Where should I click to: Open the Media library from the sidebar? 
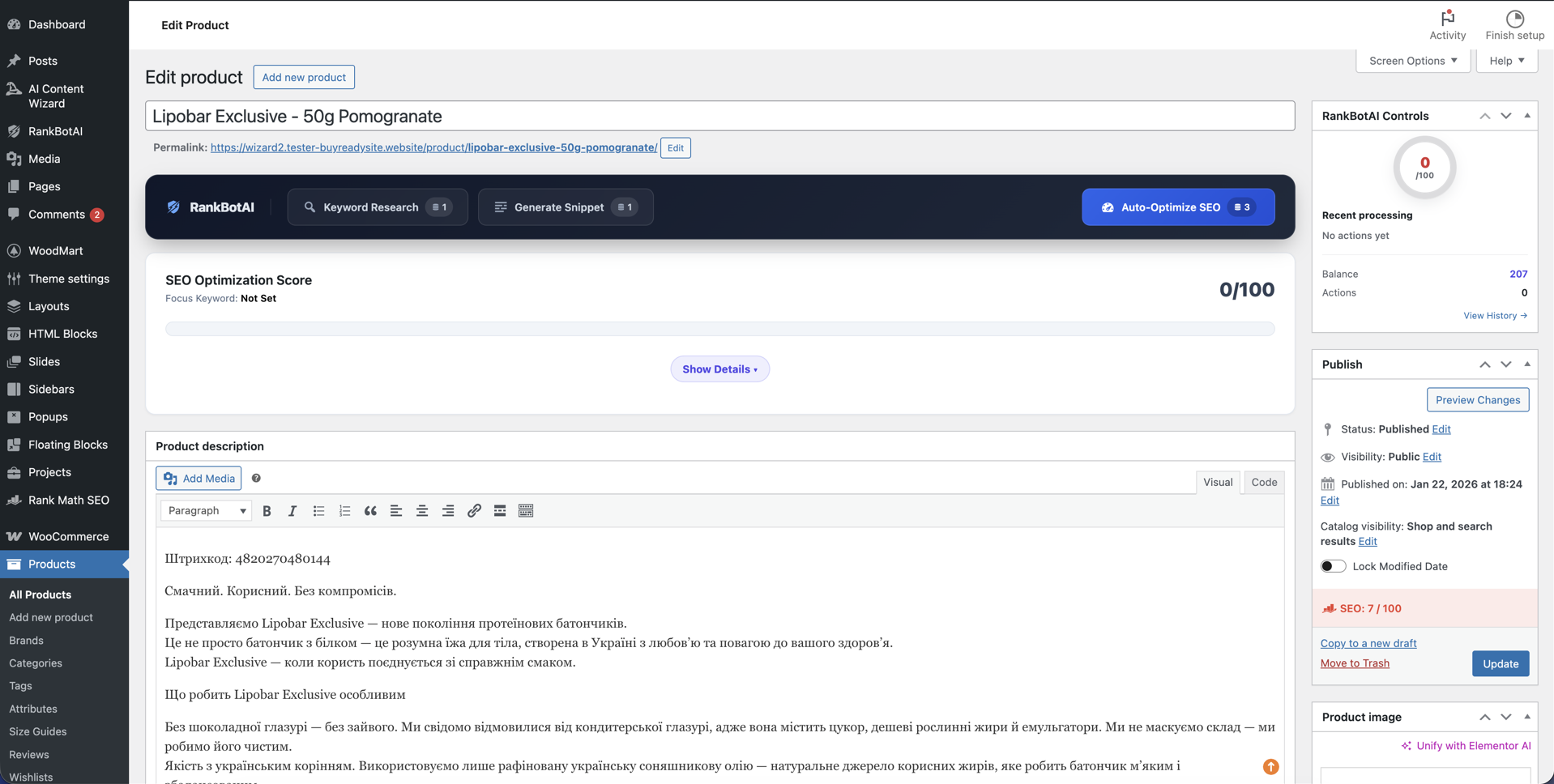coord(43,159)
